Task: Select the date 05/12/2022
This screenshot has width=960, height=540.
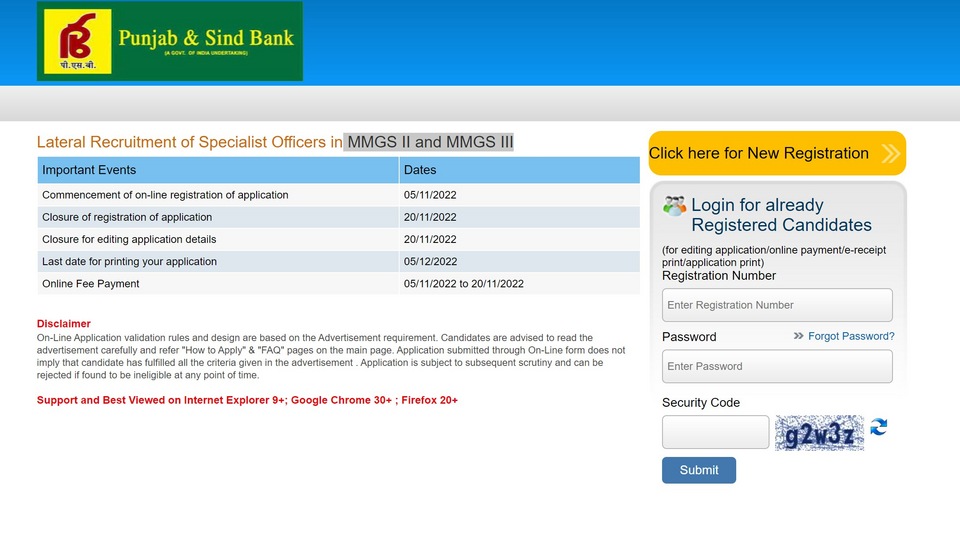Action: (430, 261)
